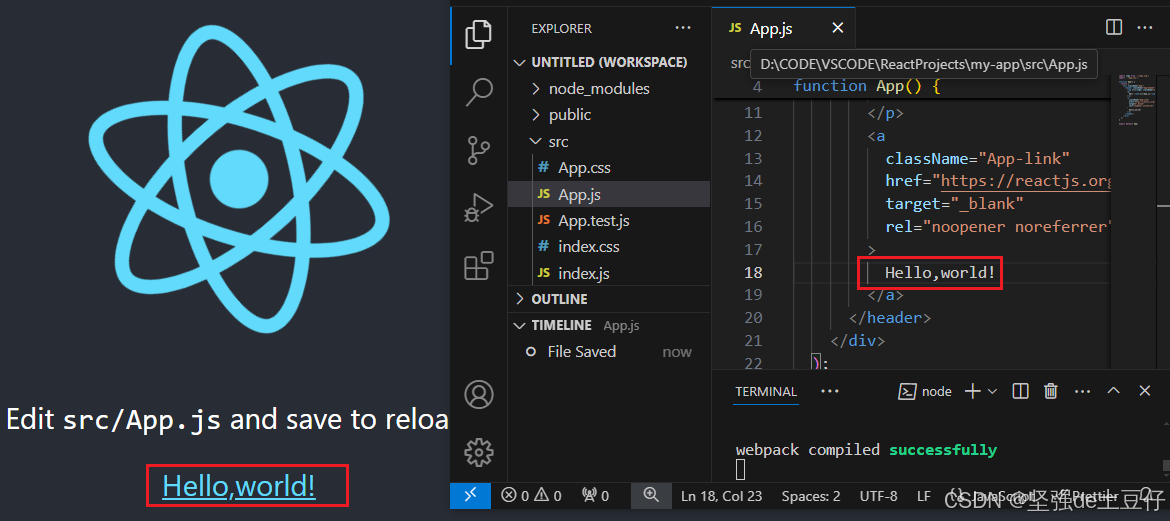This screenshot has height=521, width=1170.
Task: Click the reactjs.org href URL in code
Action: 1027,181
